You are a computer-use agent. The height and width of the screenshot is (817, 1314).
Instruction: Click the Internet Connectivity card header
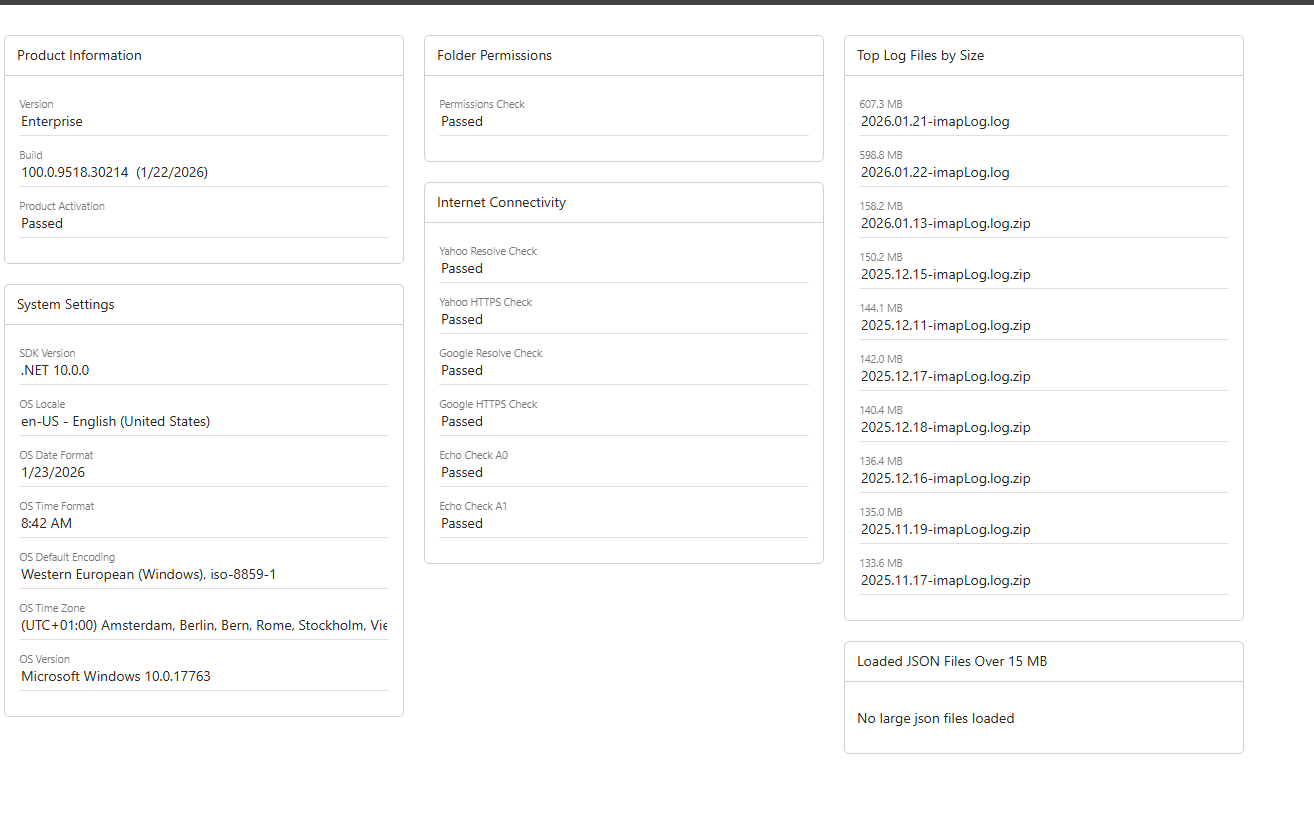click(501, 203)
